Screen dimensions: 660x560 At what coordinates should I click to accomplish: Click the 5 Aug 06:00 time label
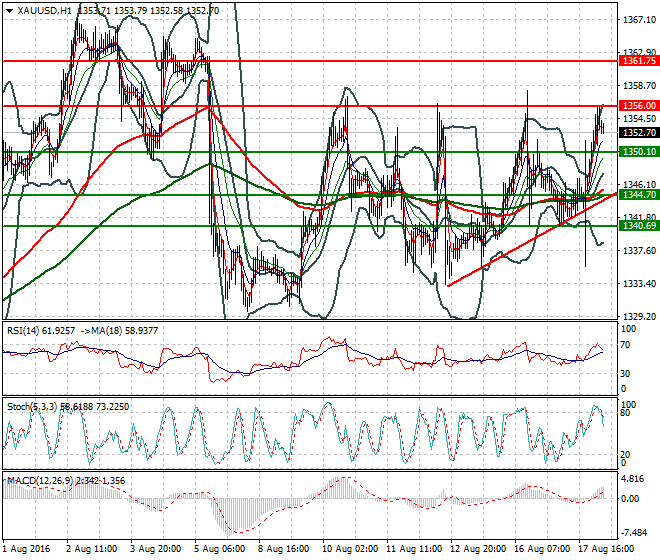point(219,549)
